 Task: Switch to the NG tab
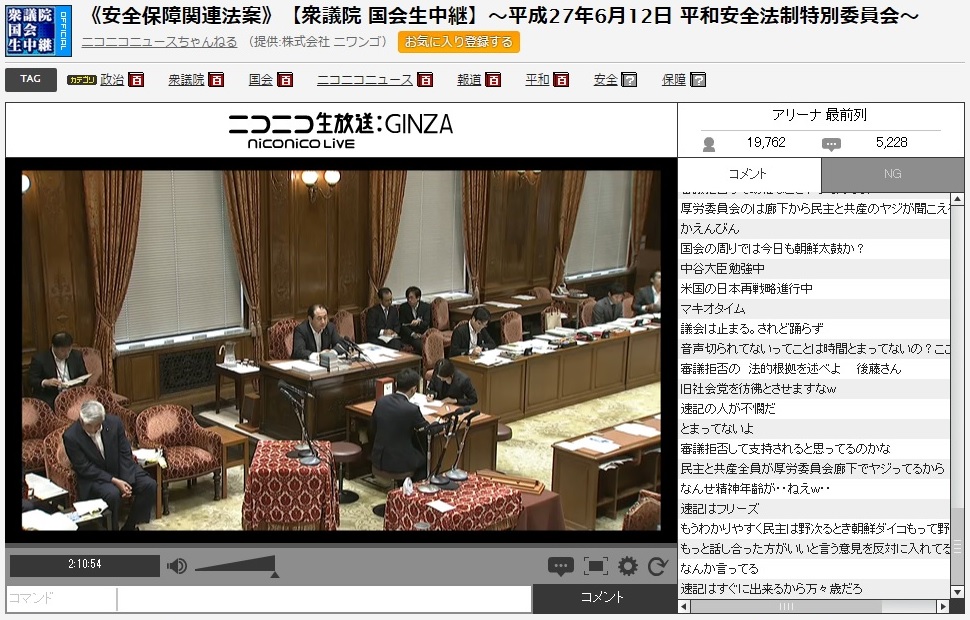point(892,174)
